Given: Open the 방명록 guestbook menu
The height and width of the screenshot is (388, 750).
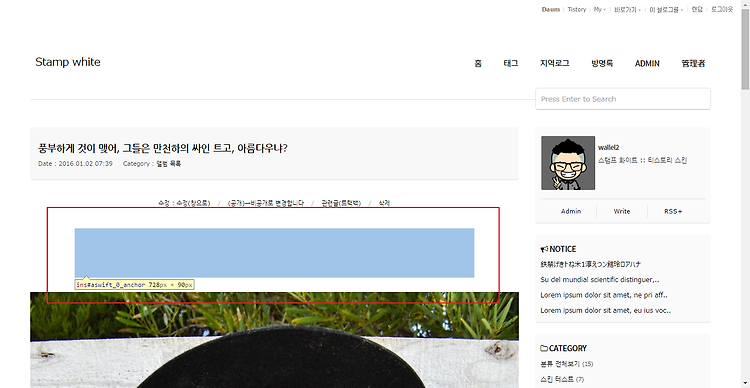Looking at the screenshot, I should tap(602, 63).
